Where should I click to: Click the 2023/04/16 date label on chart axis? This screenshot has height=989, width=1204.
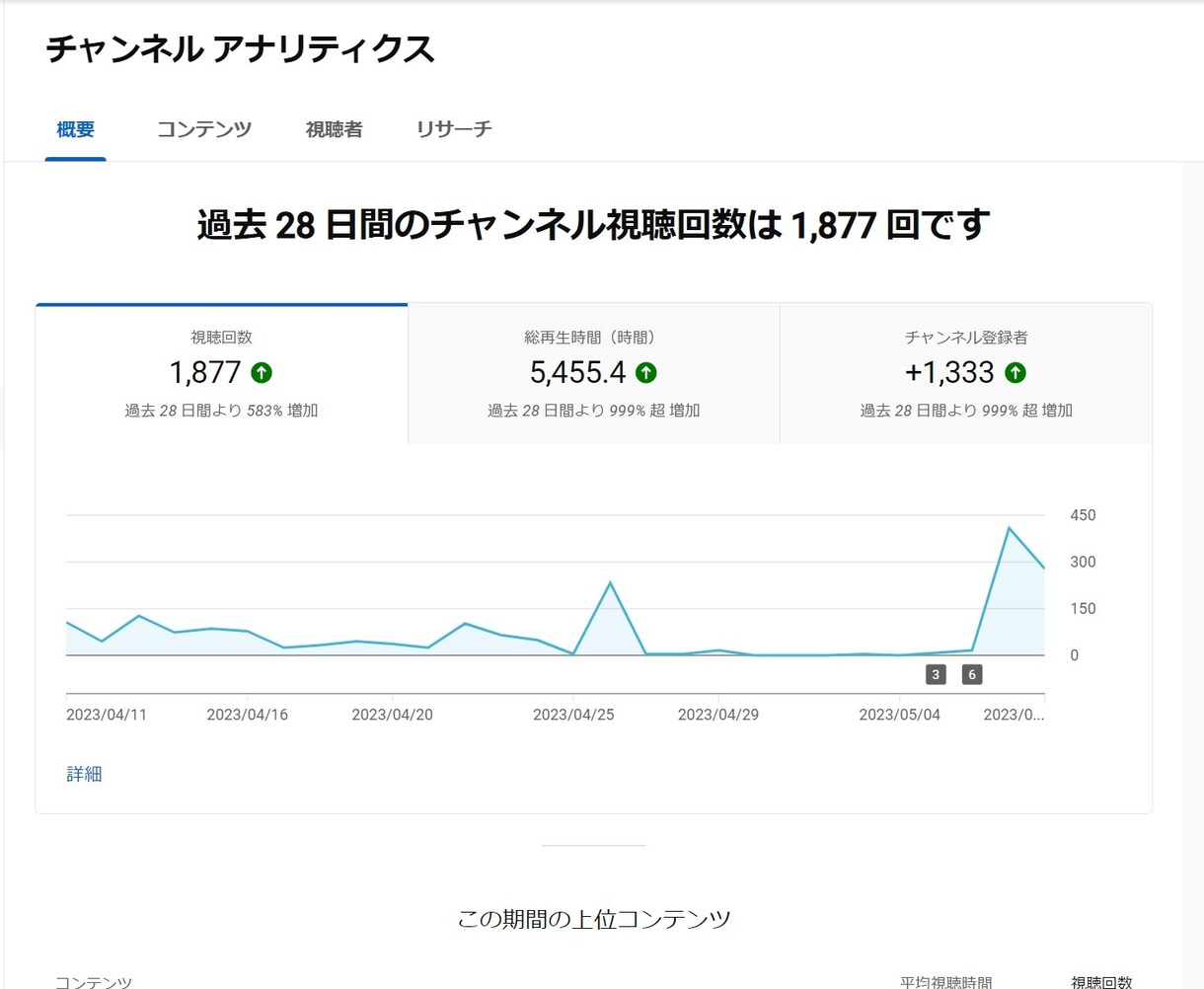[x=247, y=715]
